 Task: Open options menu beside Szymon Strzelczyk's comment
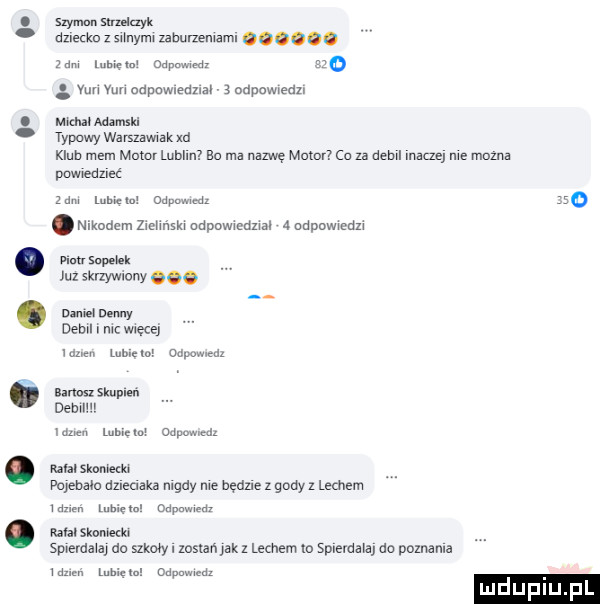366,30
